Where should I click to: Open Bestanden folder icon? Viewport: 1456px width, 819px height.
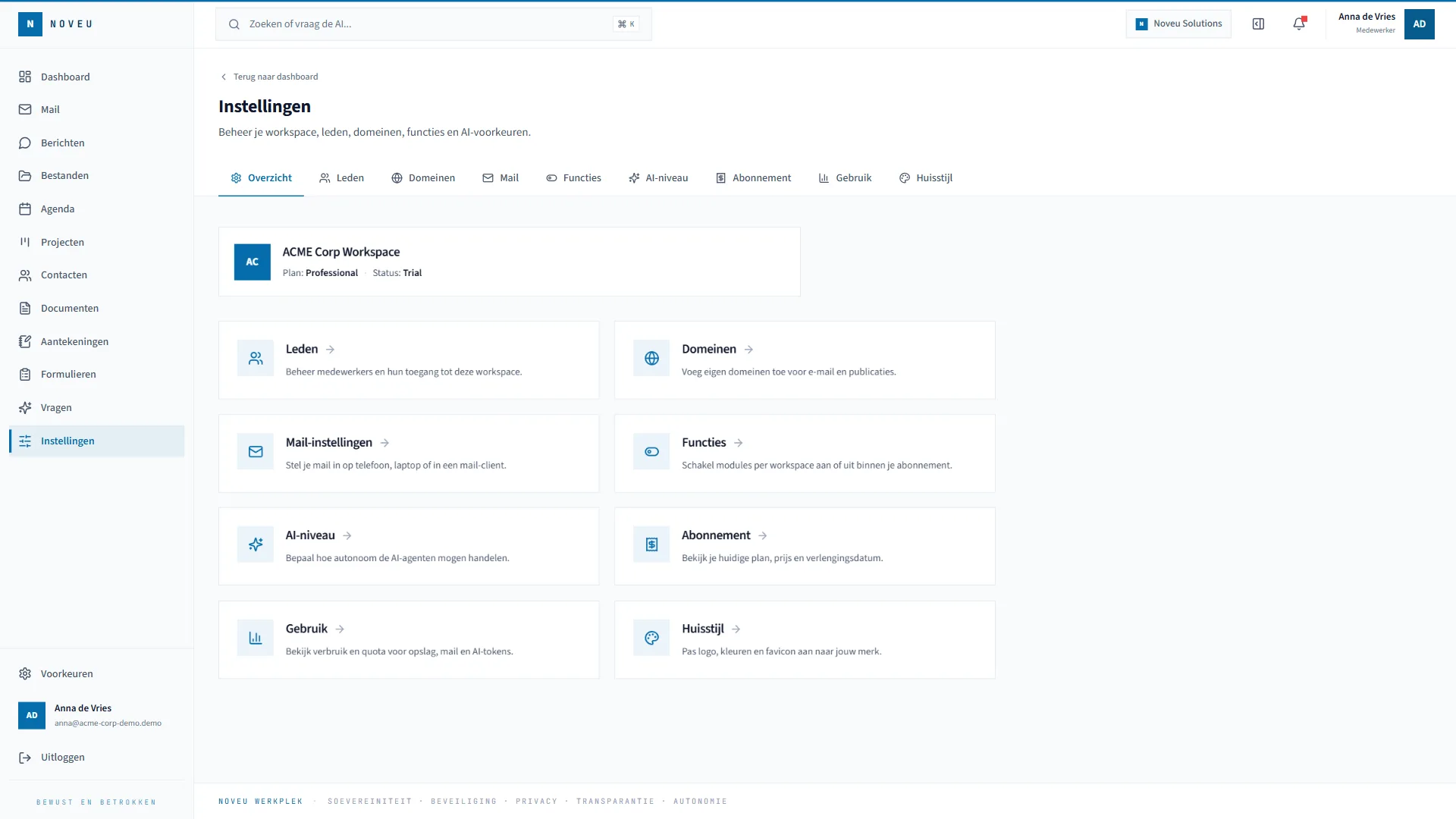[25, 175]
